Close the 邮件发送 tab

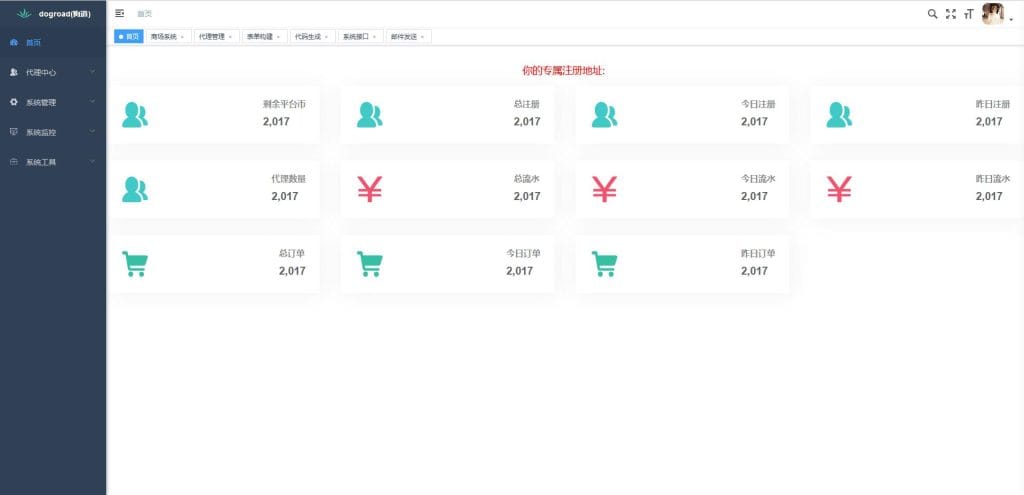pos(422,37)
